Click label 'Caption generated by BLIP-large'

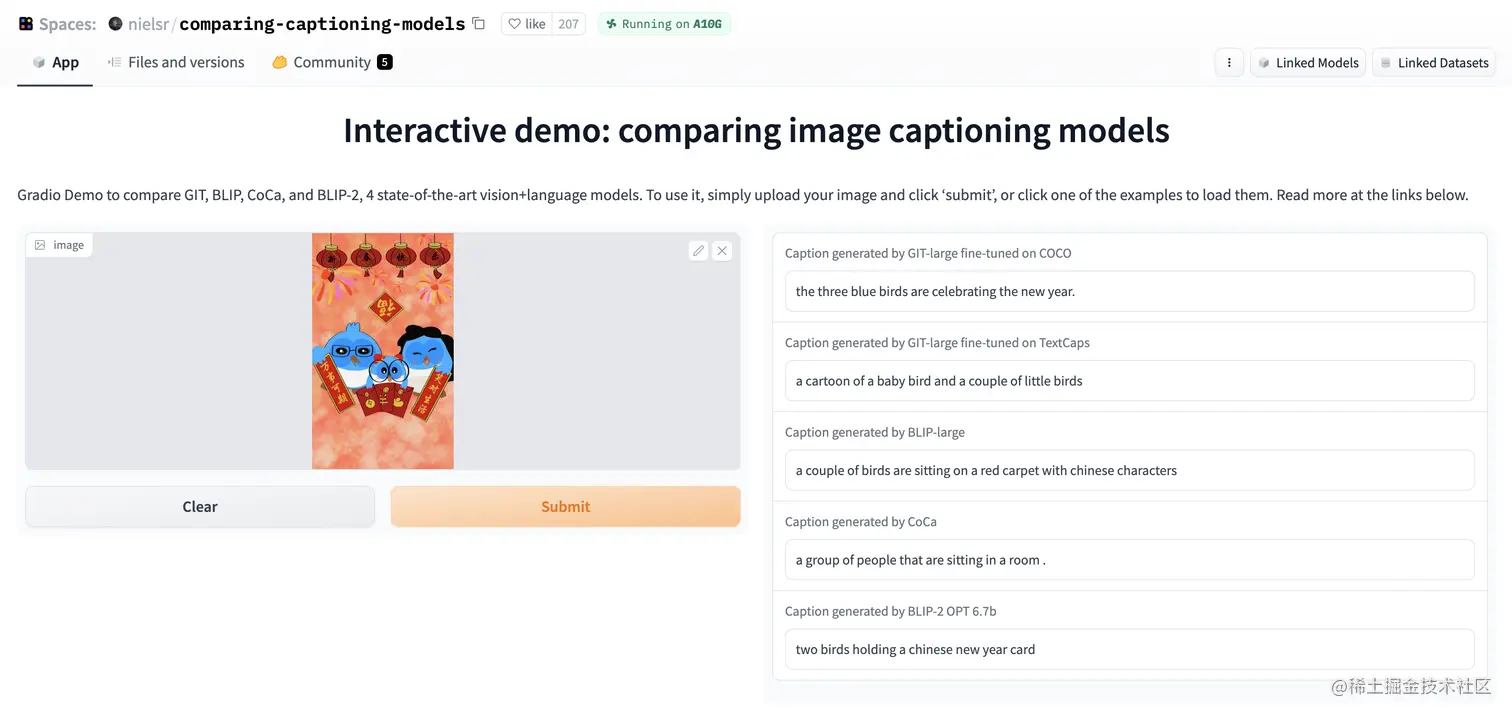pos(875,432)
